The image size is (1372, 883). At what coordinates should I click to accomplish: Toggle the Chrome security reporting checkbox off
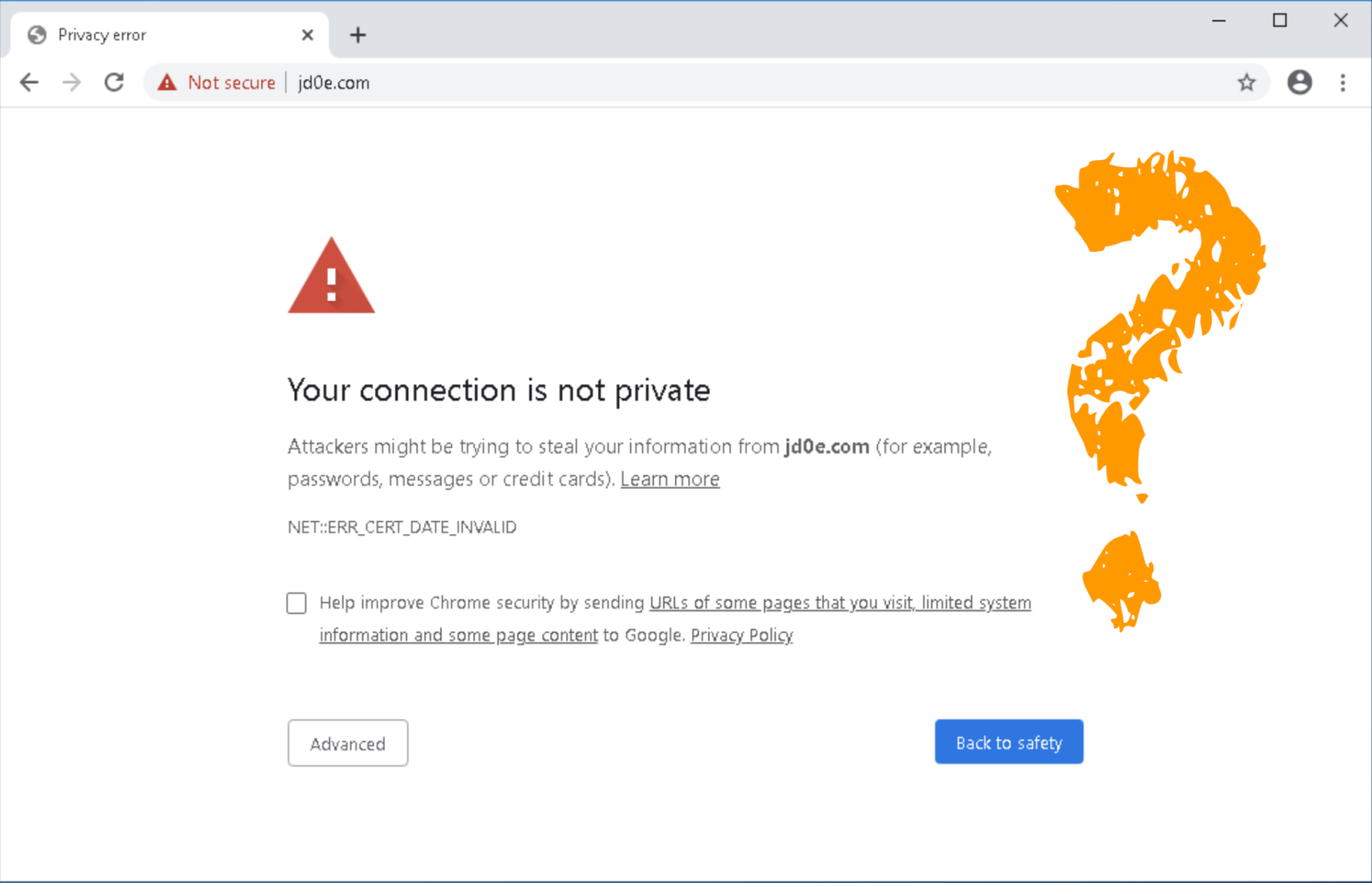pyautogui.click(x=296, y=603)
